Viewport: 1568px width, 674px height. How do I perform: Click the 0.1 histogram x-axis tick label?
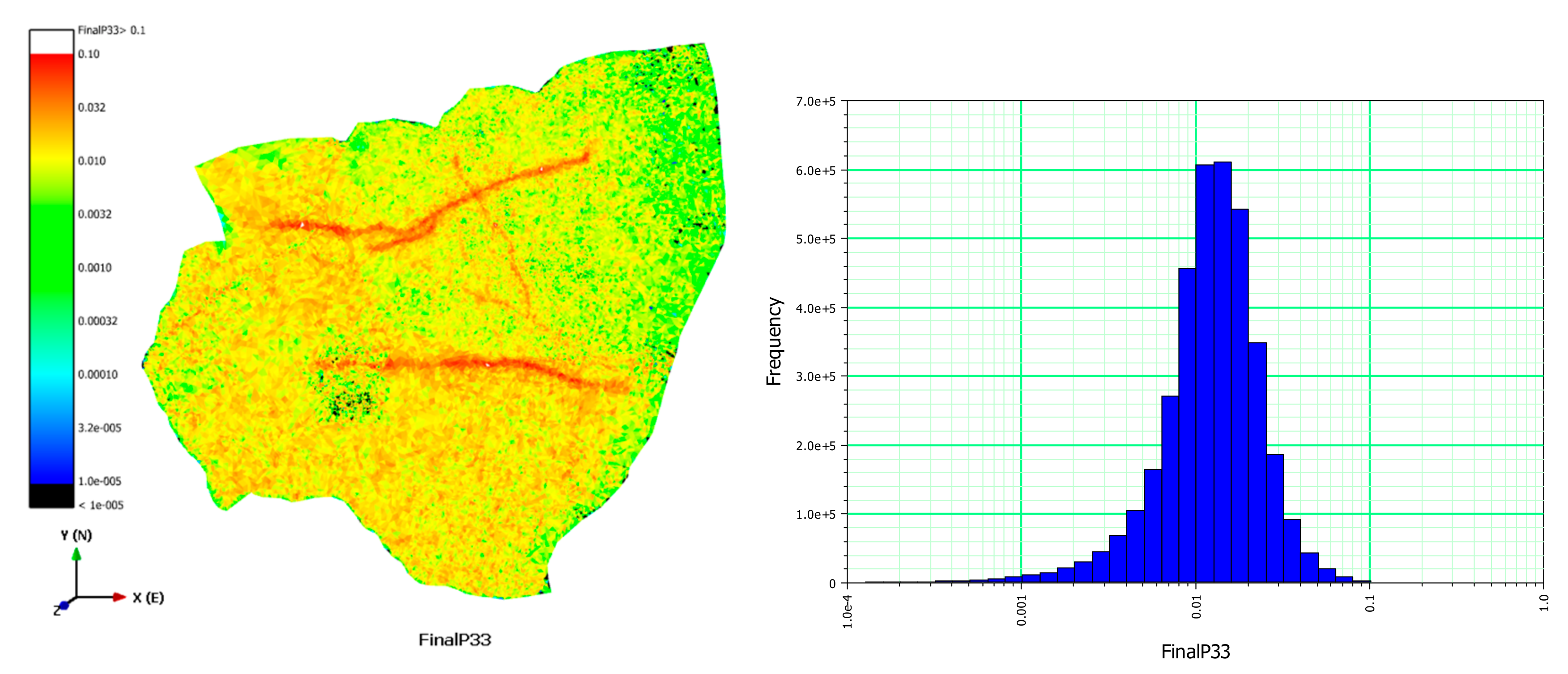pyautogui.click(x=1370, y=604)
